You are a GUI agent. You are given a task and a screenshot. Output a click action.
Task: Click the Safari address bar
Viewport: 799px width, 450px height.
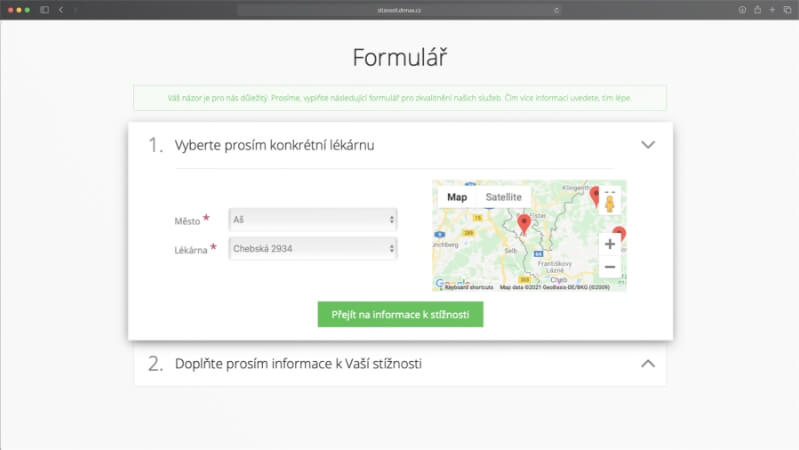click(399, 9)
